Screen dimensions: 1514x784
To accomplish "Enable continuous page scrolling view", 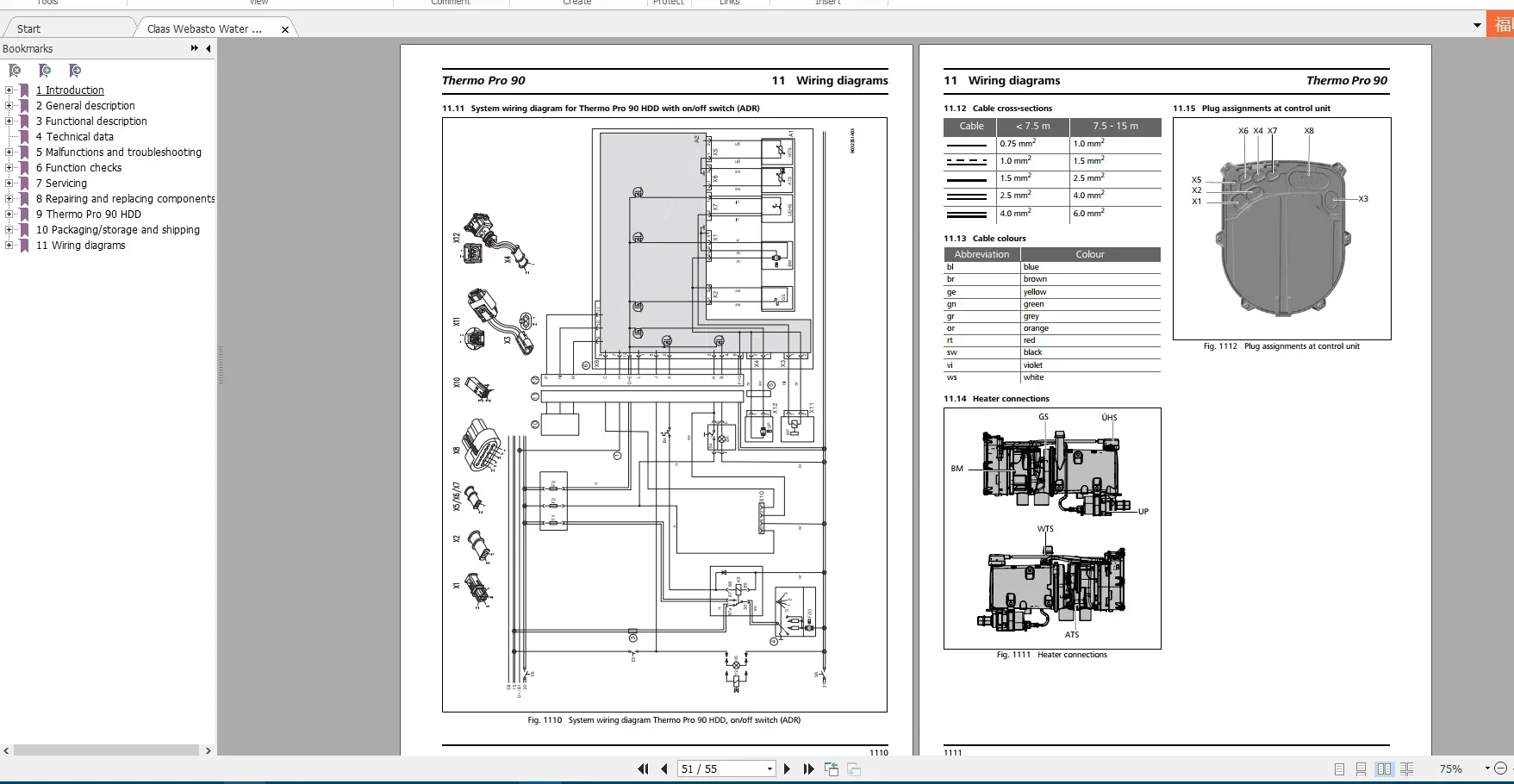I will (1361, 768).
